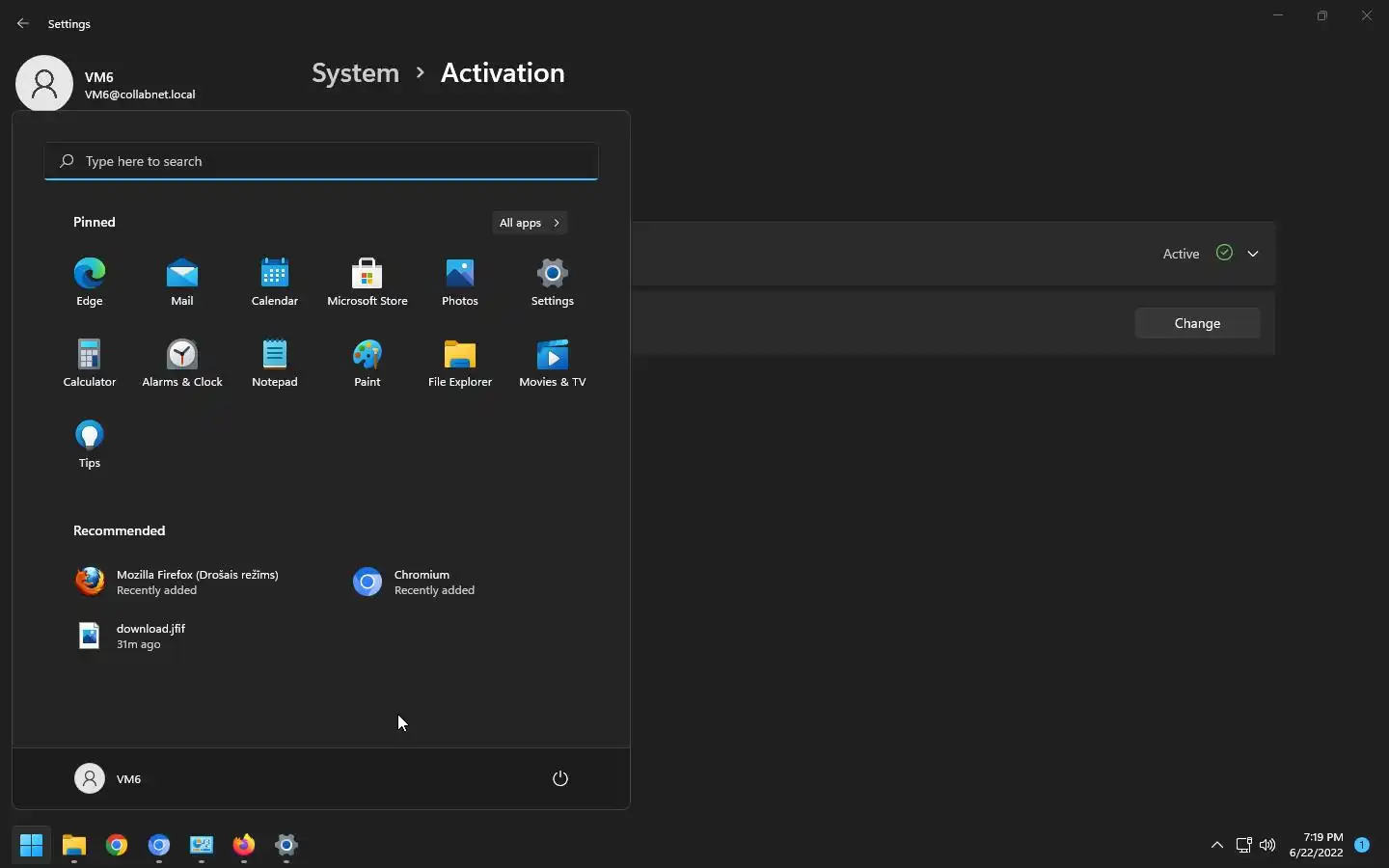Viewport: 1389px width, 868px height.
Task: Go back using the Settings back arrow
Action: [x=23, y=23]
